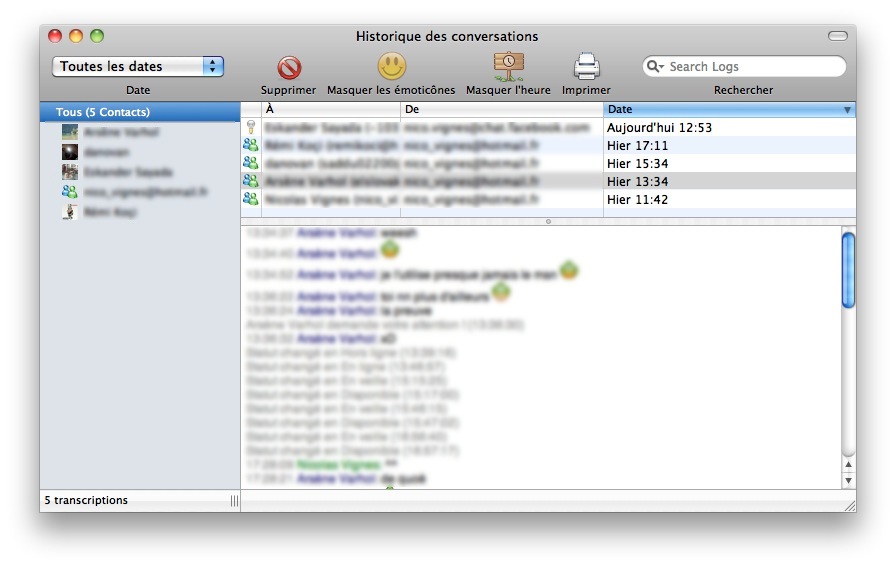Screen dimensions: 896x567
Task: Sort by the À column header
Action: click(330, 109)
